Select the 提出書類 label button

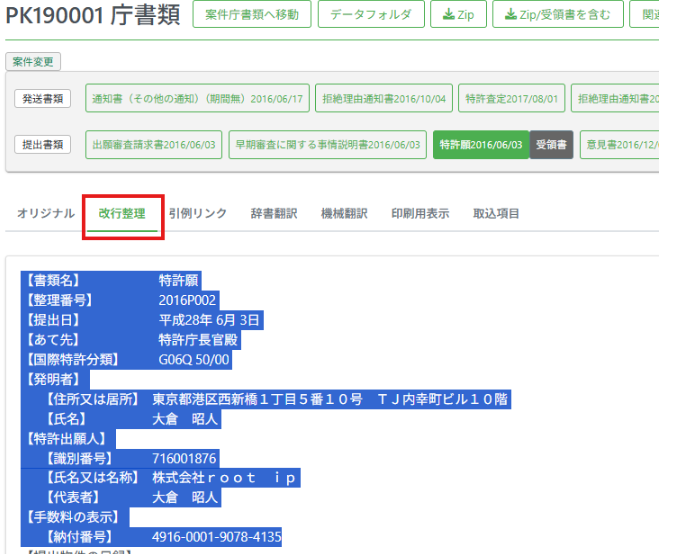click(42, 144)
